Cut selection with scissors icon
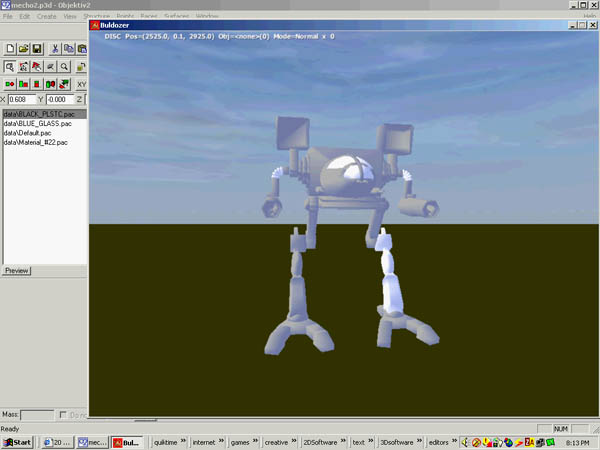This screenshot has width=600, height=450. click(x=55, y=49)
